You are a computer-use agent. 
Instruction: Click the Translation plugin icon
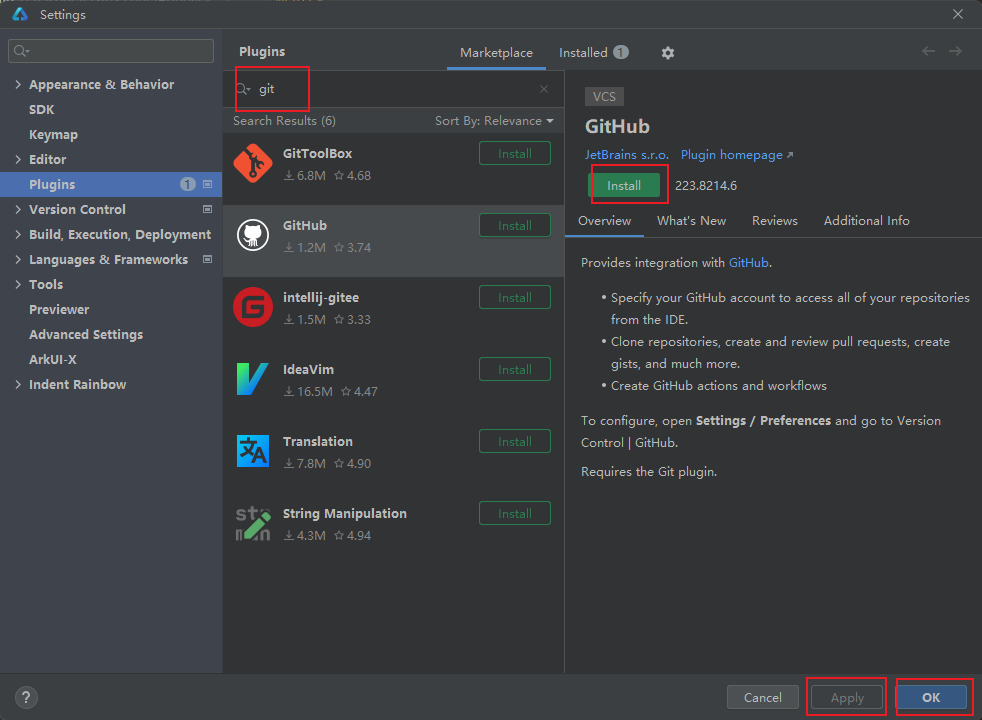[x=253, y=451]
